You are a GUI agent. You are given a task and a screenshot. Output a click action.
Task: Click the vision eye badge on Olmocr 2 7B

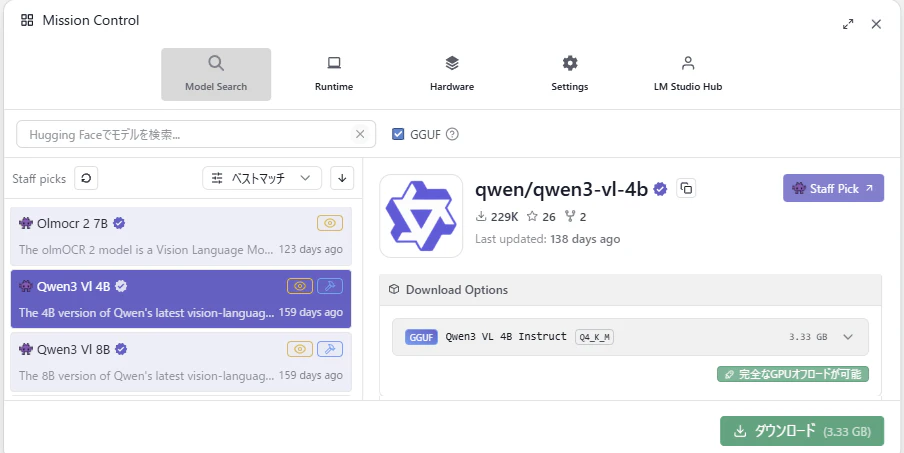coord(330,223)
